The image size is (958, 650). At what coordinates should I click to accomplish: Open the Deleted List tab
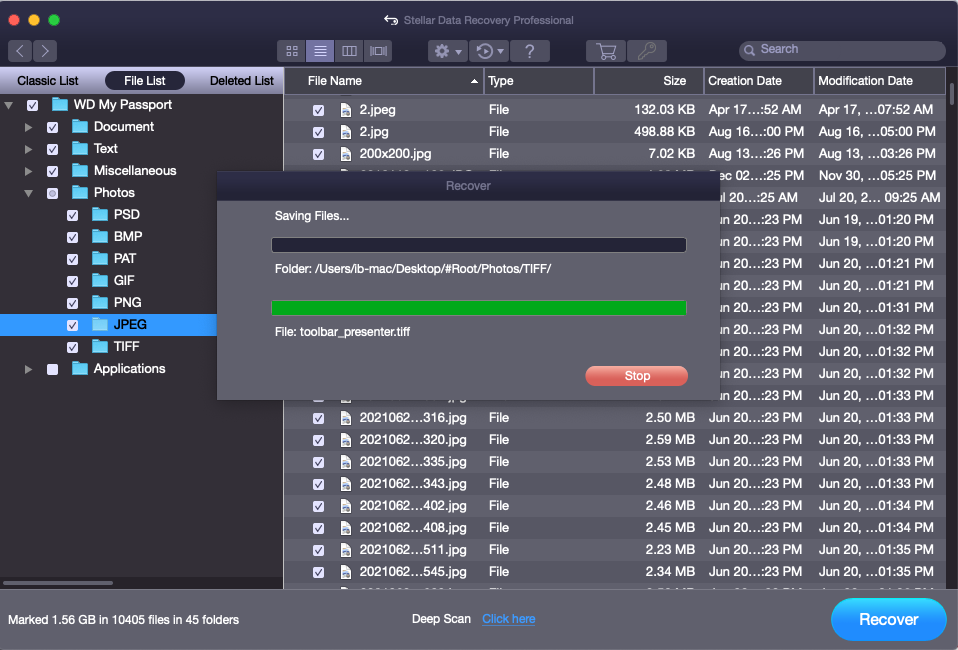[241, 81]
